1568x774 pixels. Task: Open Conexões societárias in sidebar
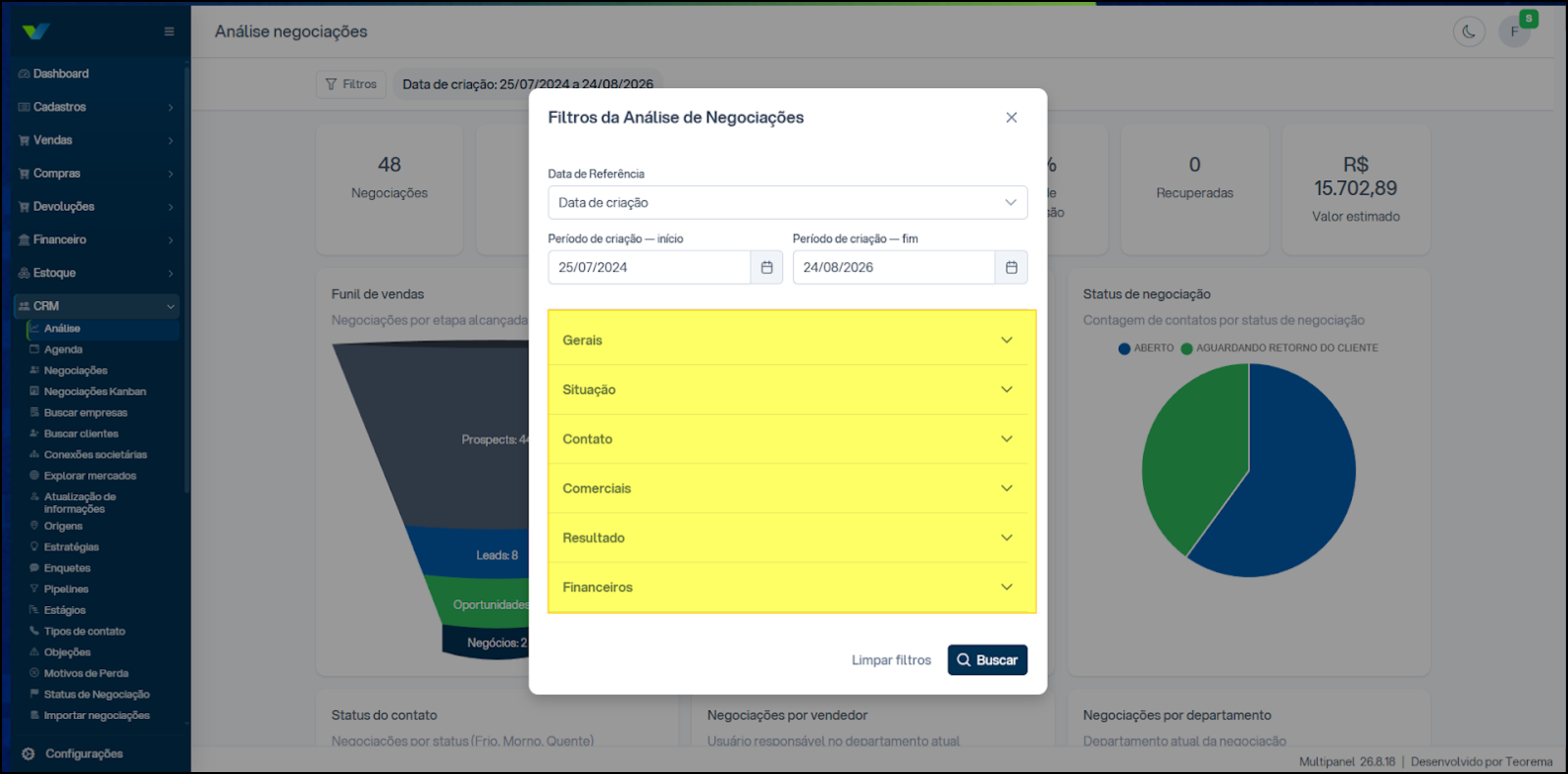[x=95, y=454]
